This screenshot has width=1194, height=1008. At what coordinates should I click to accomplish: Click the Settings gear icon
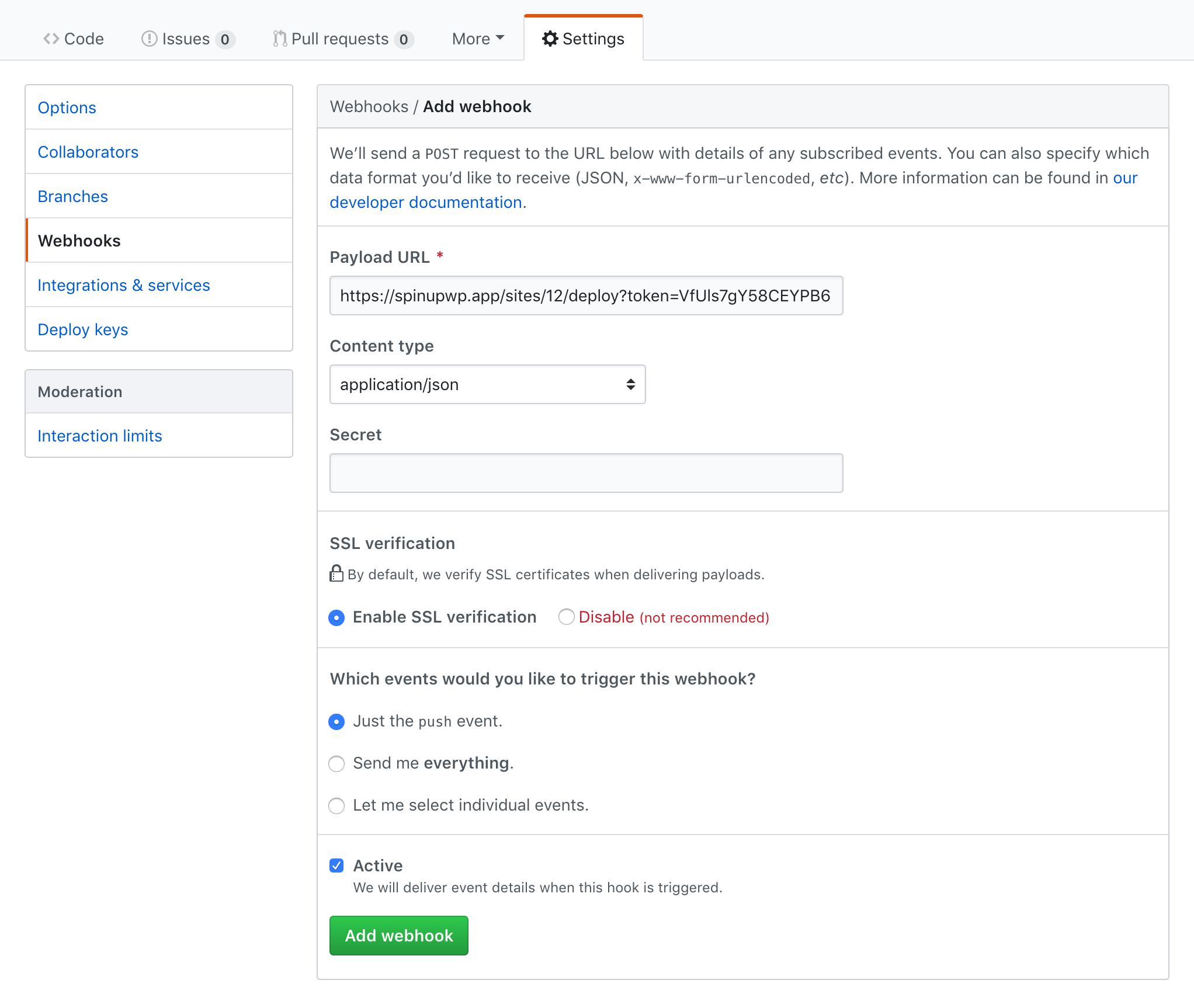(550, 39)
